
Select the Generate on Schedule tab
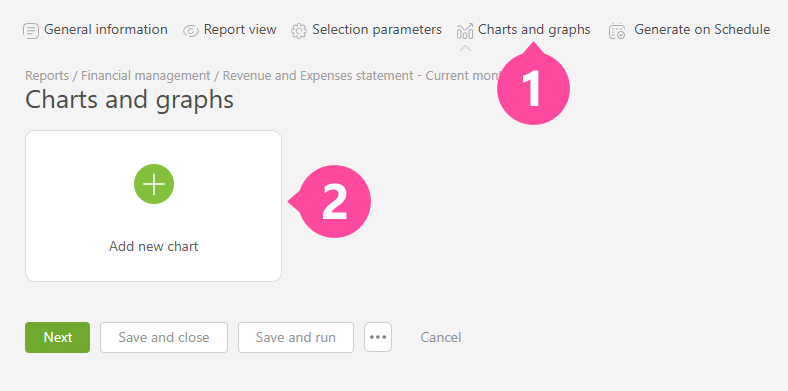[x=690, y=30]
